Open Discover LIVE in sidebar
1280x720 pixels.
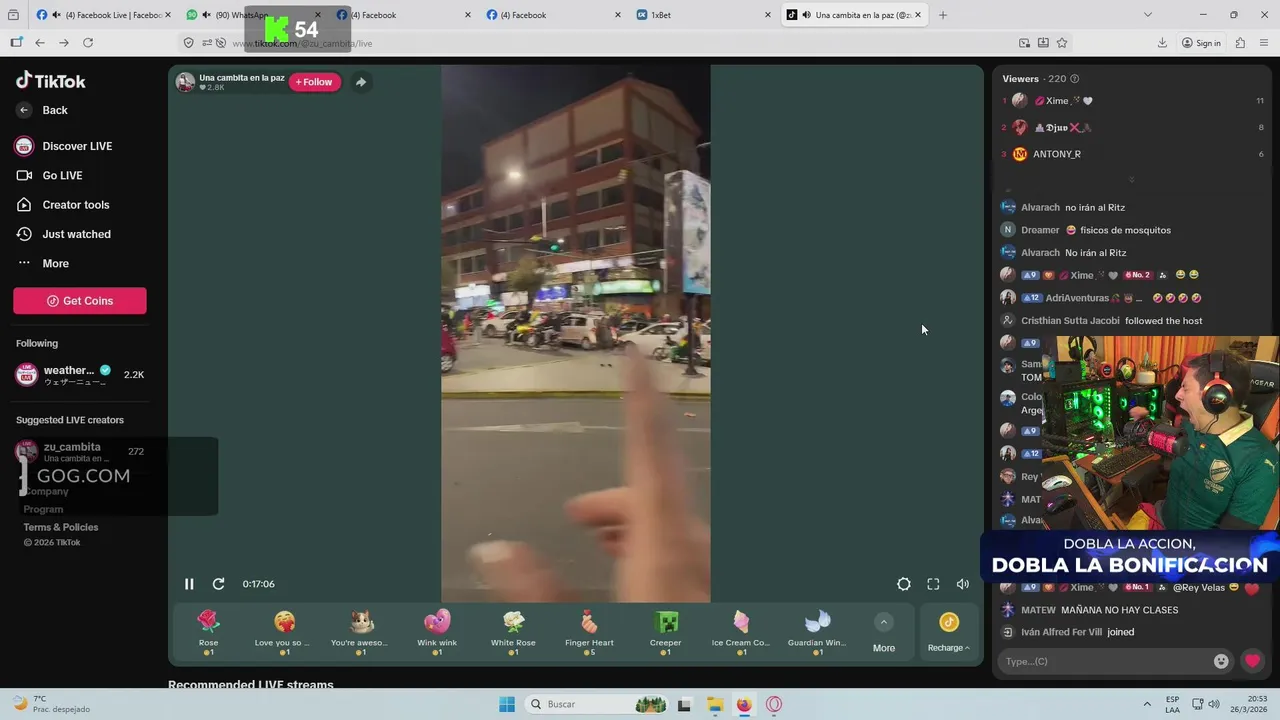pos(64,146)
